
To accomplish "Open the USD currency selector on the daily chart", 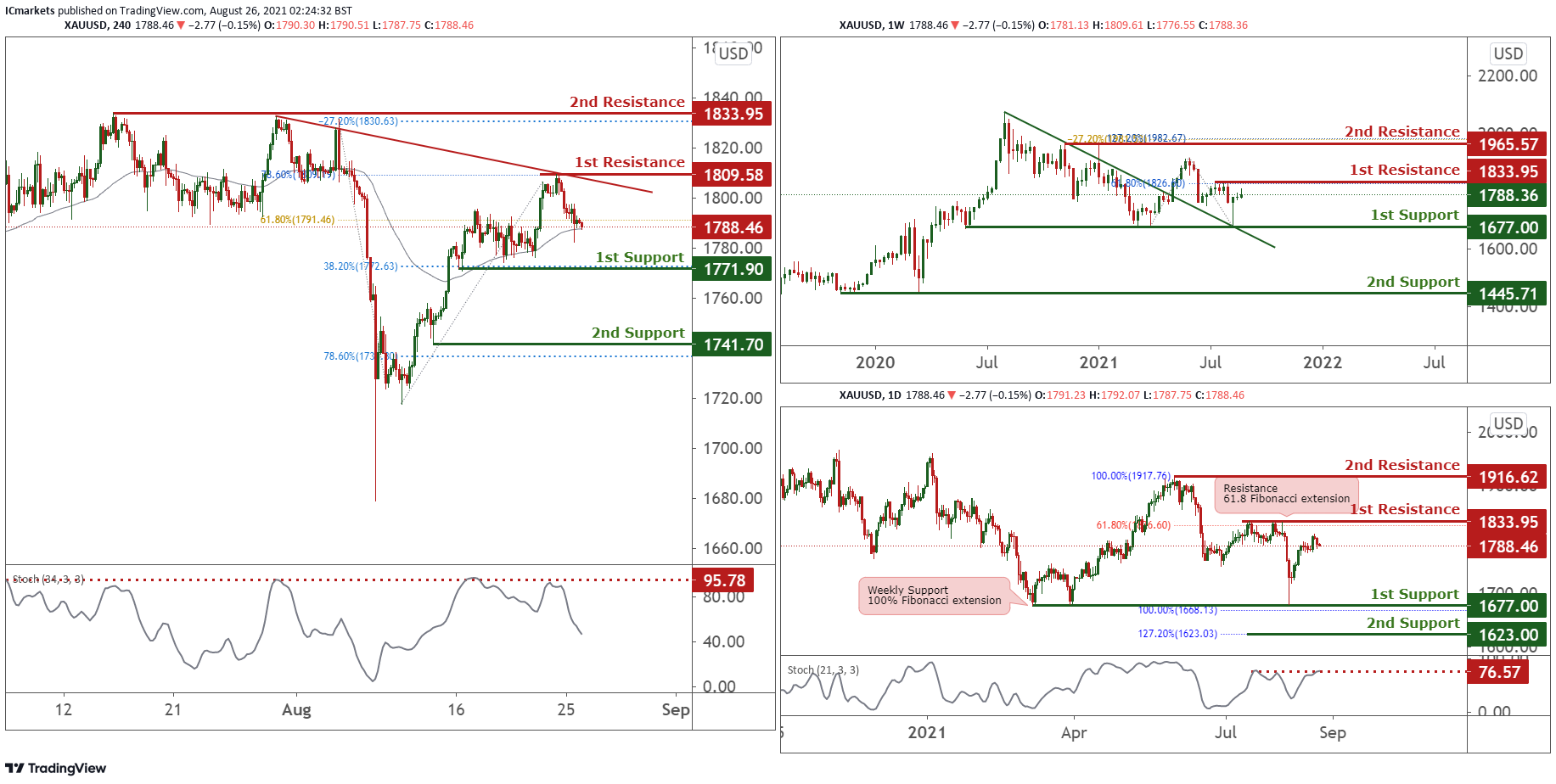I will 1508,423.
